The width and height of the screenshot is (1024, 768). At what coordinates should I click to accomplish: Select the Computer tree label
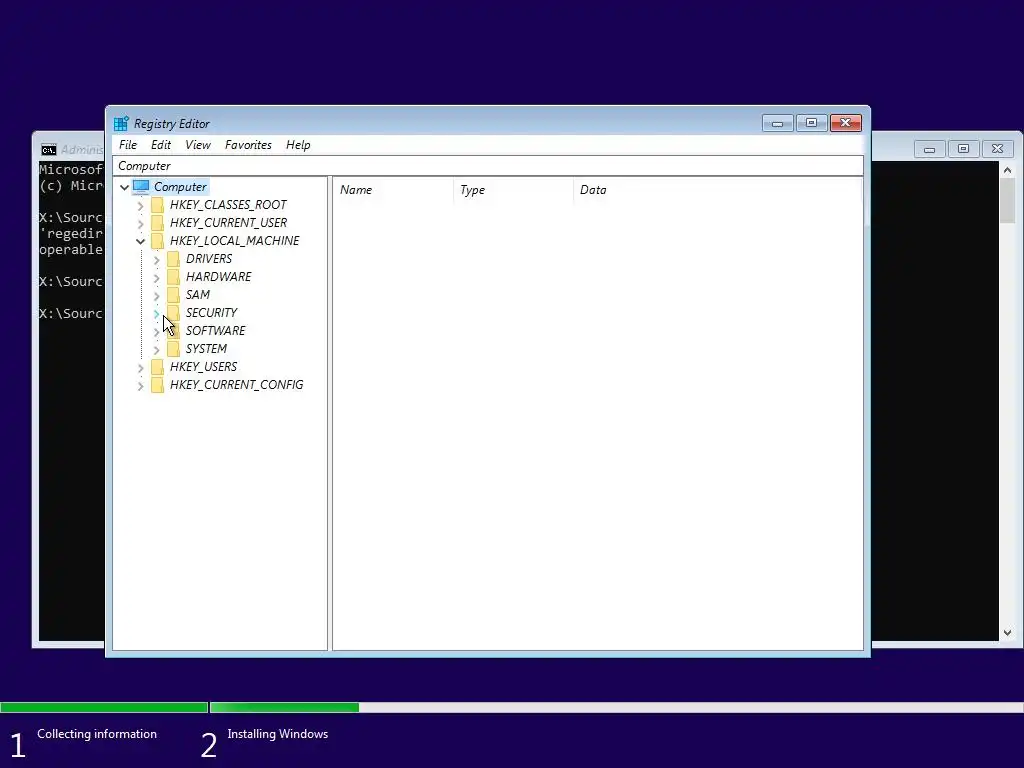tap(180, 187)
